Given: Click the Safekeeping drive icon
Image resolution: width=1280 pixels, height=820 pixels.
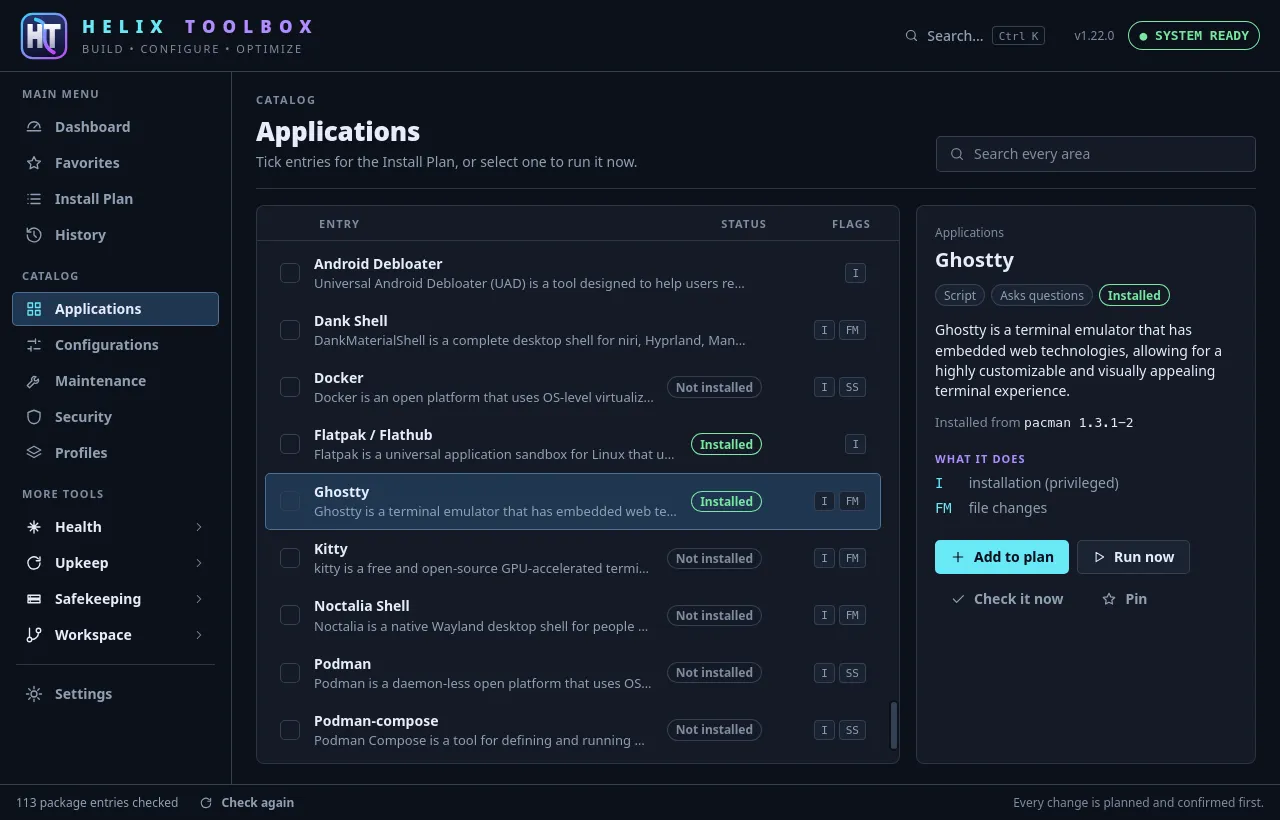Looking at the screenshot, I should click(x=34, y=599).
